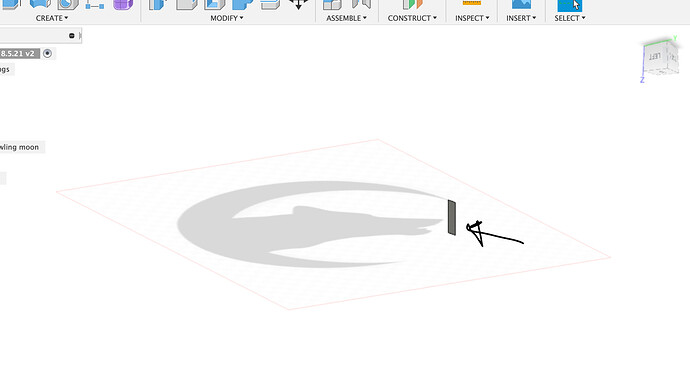Activate the radio button beside 8.5.21 v2
This screenshot has height=385, width=690.
48,54
